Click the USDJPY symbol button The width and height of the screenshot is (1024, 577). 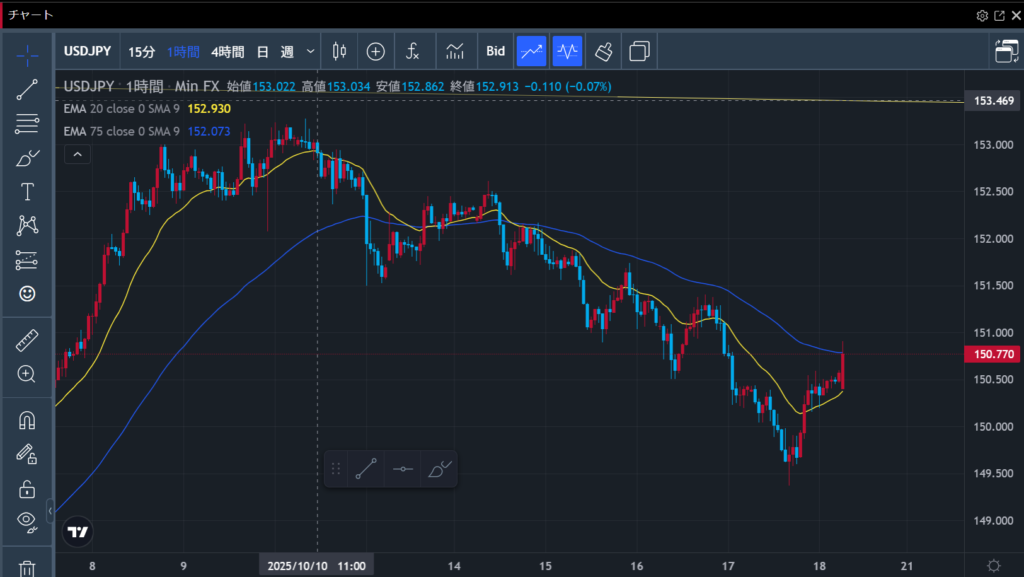tap(88, 51)
